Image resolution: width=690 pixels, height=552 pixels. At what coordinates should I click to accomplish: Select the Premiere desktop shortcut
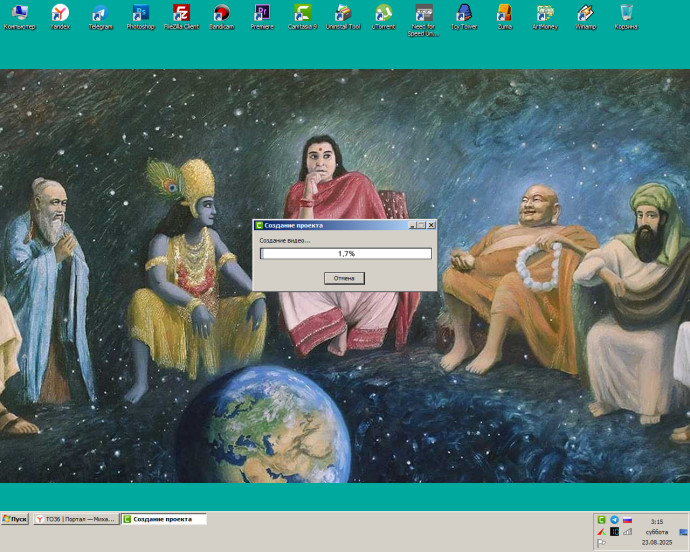pyautogui.click(x=262, y=17)
